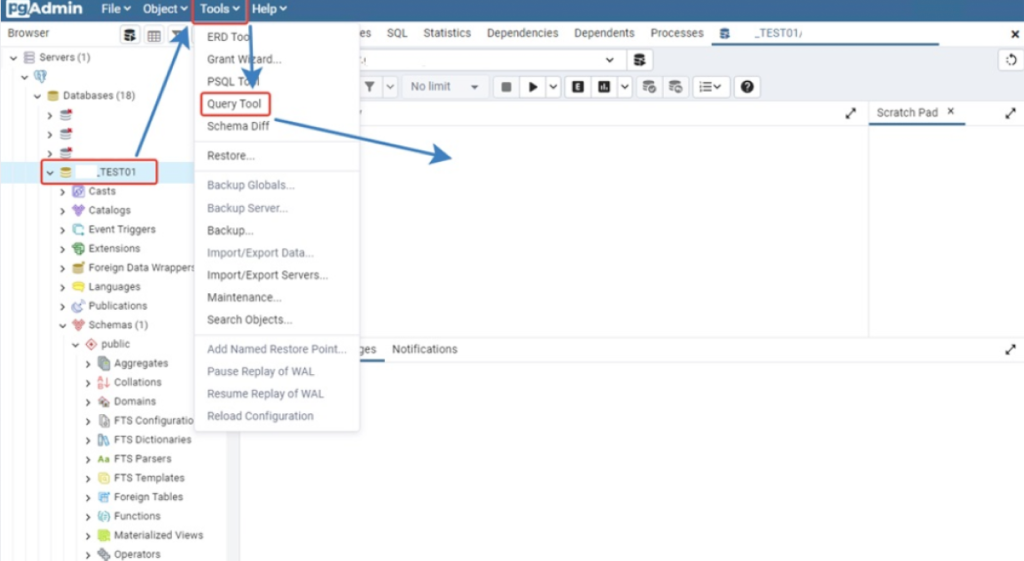Click the Explain query E button

coord(578,87)
